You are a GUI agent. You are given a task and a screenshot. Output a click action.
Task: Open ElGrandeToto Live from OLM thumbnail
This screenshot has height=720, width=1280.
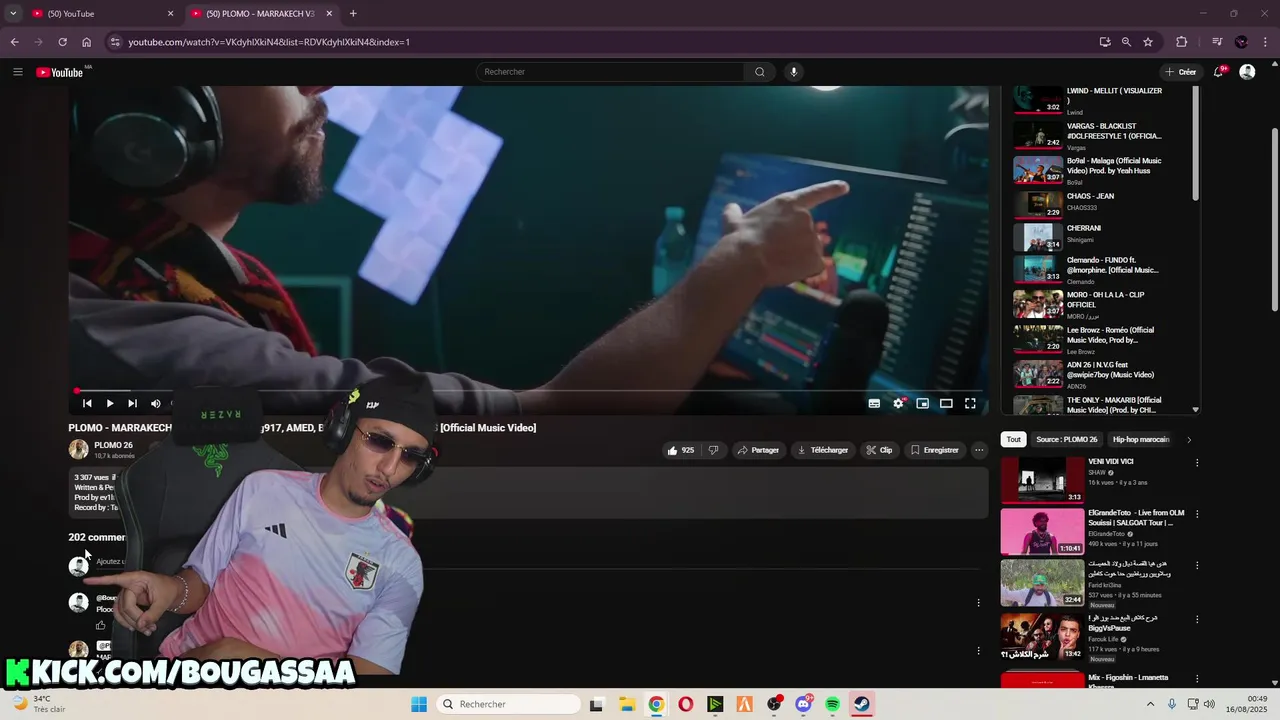[x=1042, y=531]
